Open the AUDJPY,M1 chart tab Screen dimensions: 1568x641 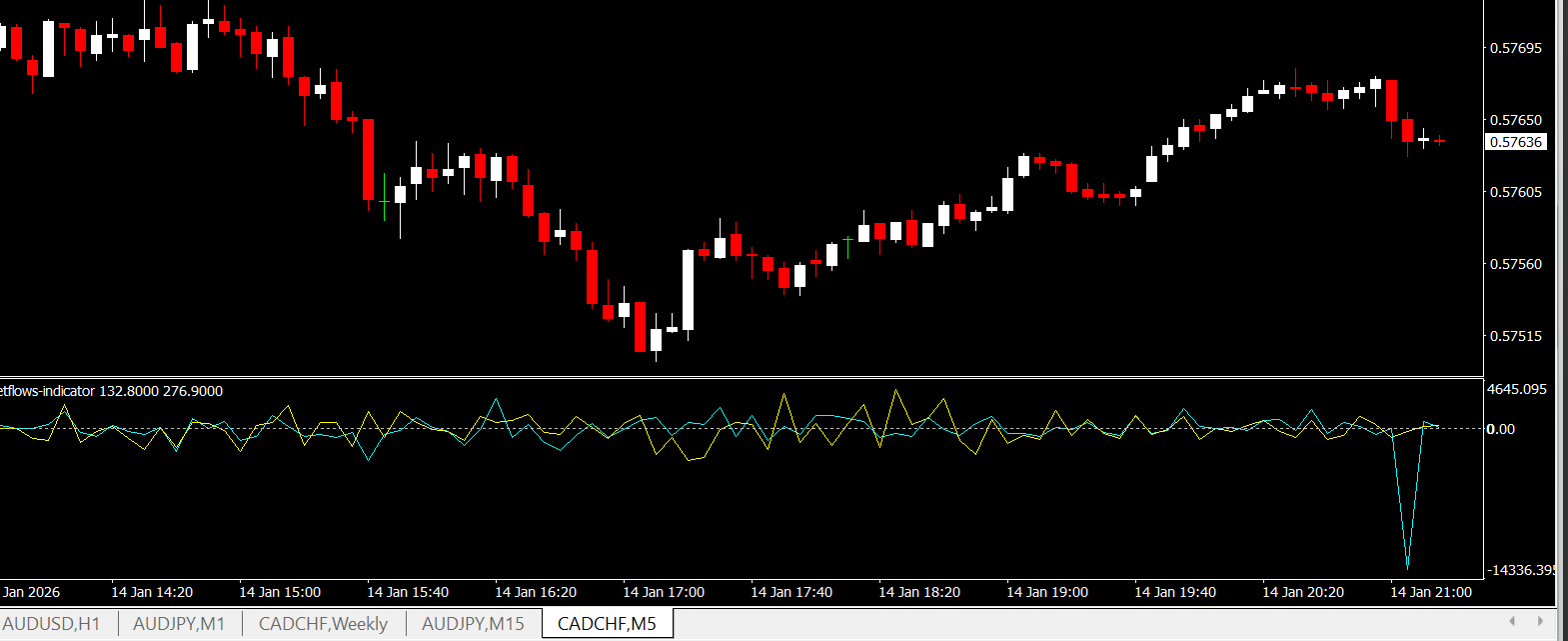pyautogui.click(x=179, y=624)
